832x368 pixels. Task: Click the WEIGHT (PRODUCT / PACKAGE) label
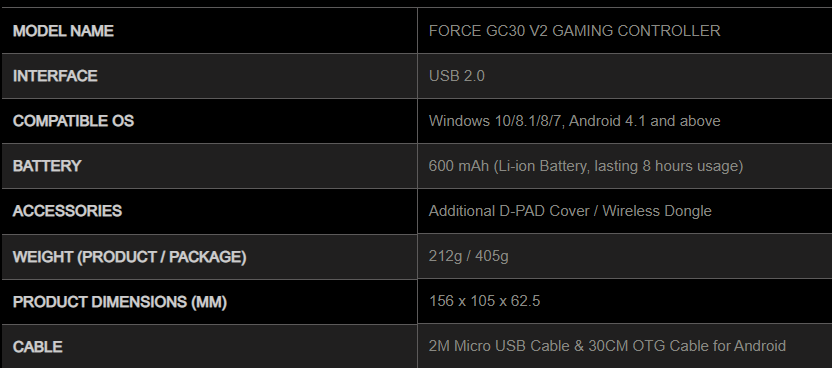[x=129, y=257]
